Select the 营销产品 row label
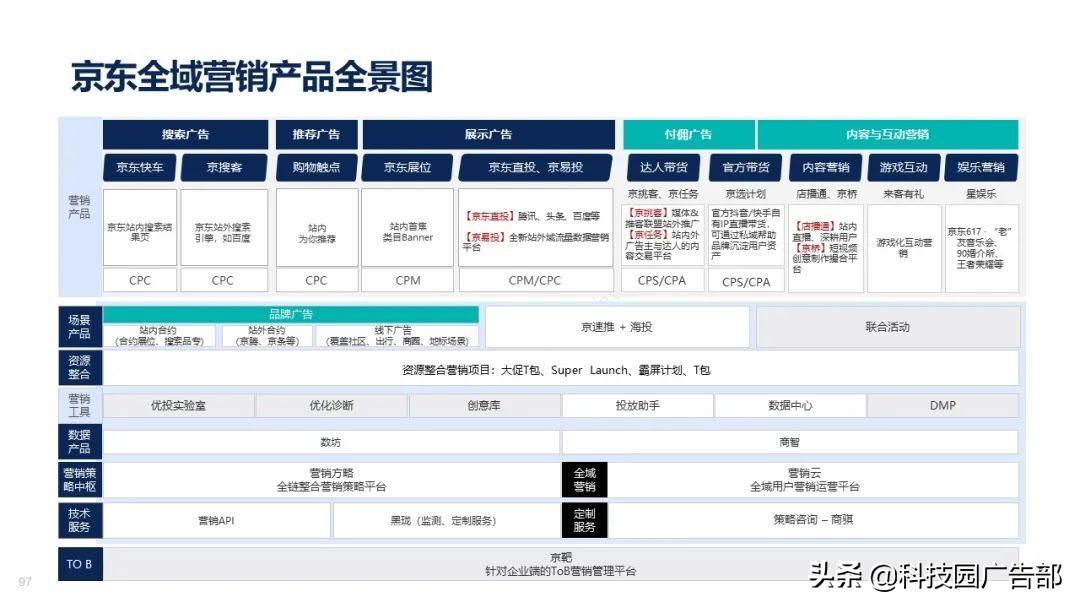This screenshot has width=1080, height=608. coord(79,207)
